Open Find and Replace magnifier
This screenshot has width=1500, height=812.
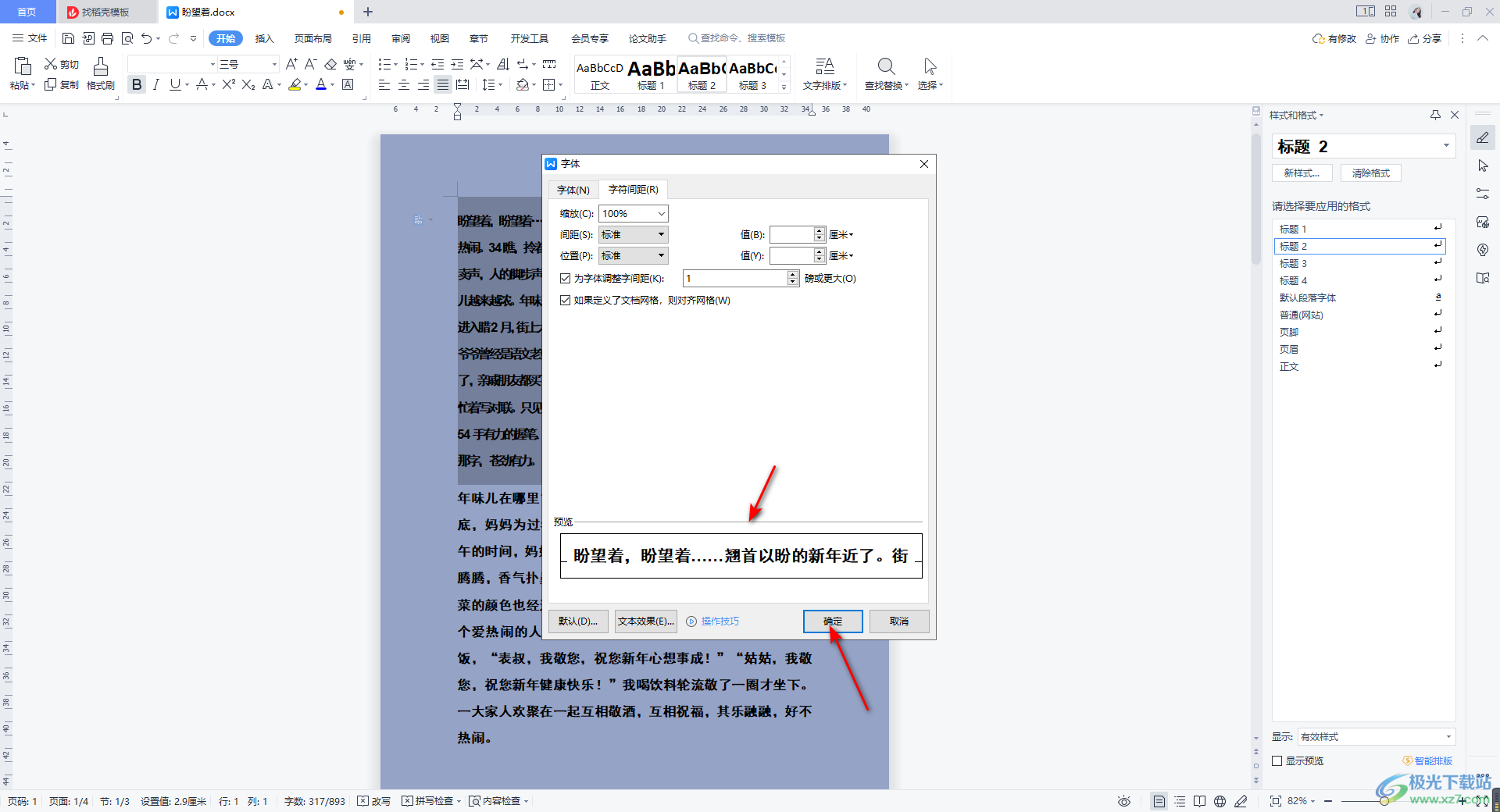tap(886, 66)
